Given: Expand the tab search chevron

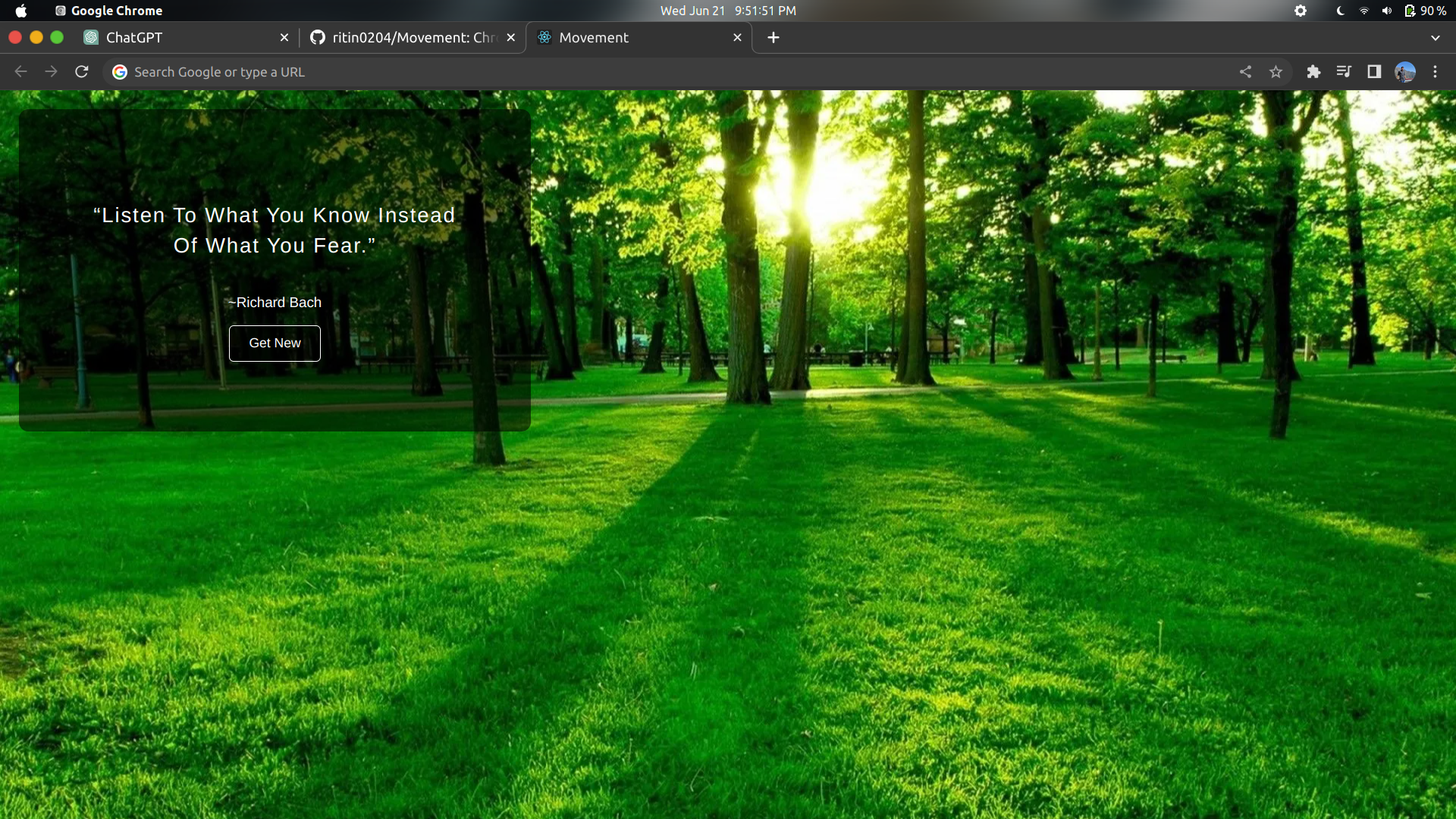Looking at the screenshot, I should point(1435,37).
